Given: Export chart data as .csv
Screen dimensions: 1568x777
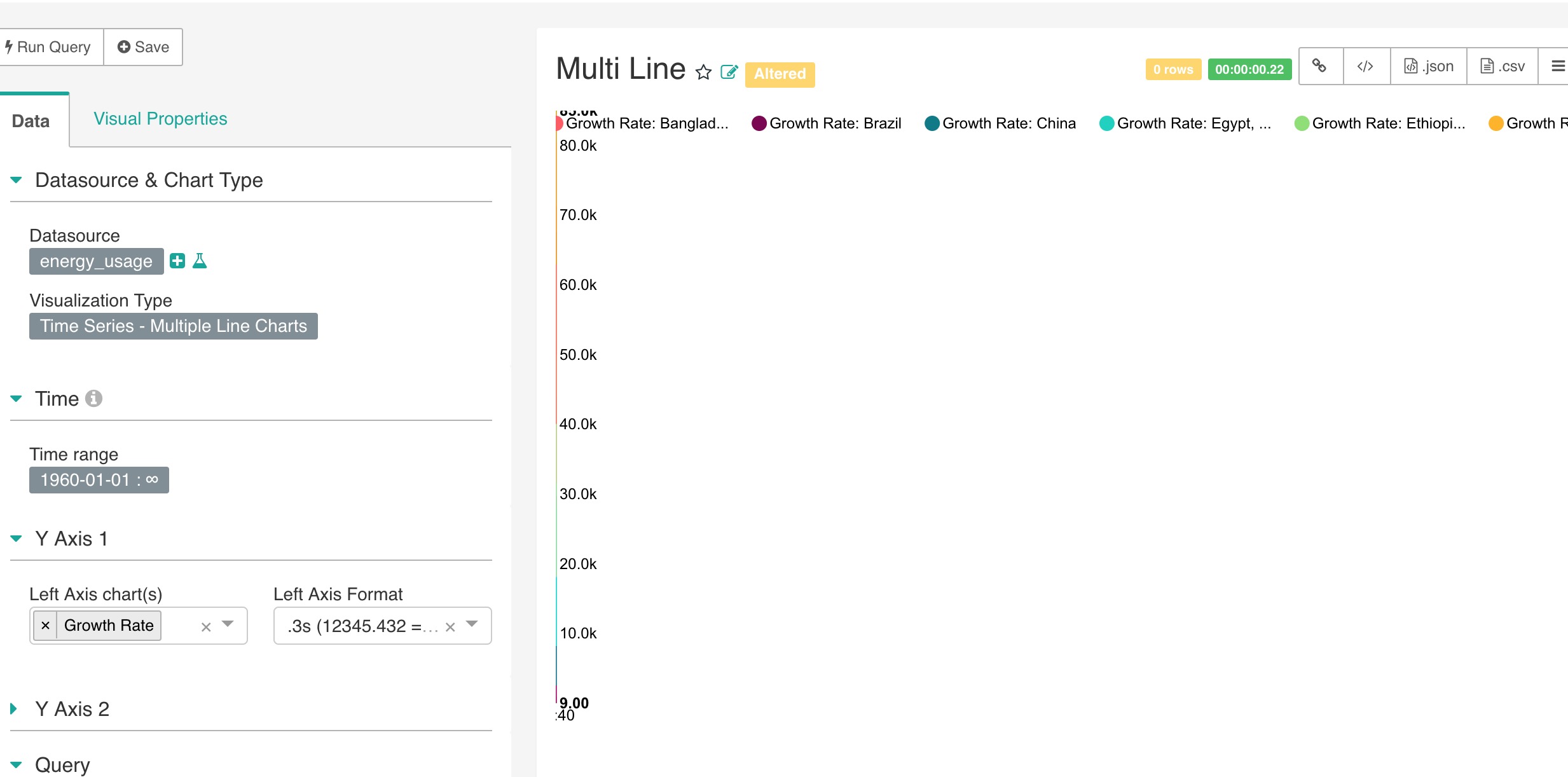Looking at the screenshot, I should tap(1504, 65).
